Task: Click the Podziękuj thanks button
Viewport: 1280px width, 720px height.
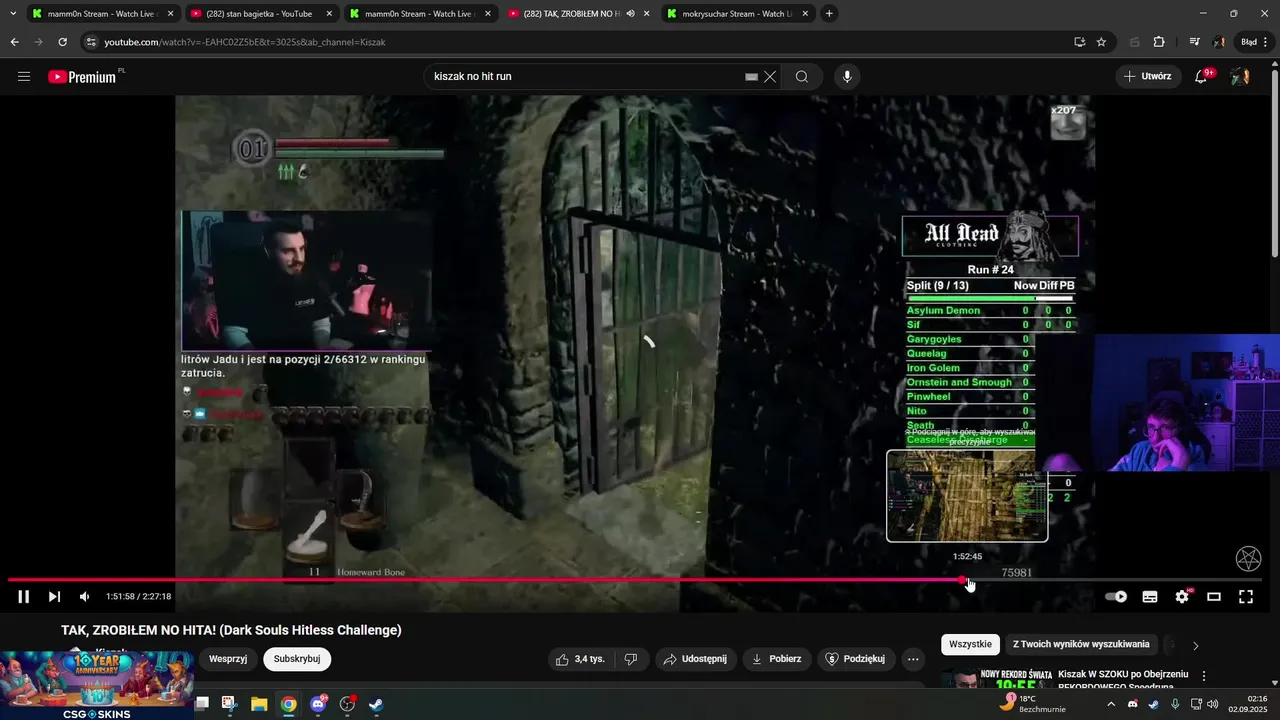Action: pyautogui.click(x=856, y=659)
